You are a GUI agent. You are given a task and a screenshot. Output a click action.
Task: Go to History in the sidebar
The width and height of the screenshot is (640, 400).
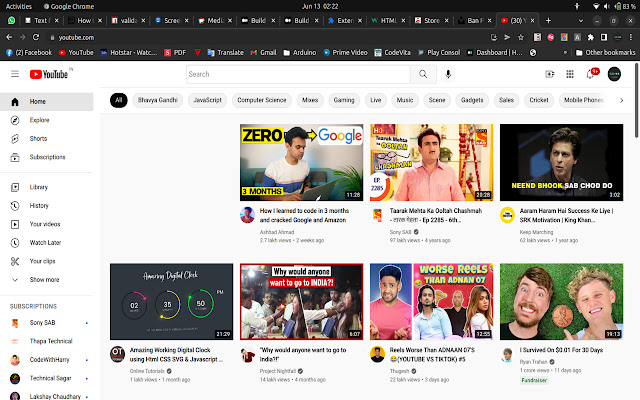pos(39,205)
